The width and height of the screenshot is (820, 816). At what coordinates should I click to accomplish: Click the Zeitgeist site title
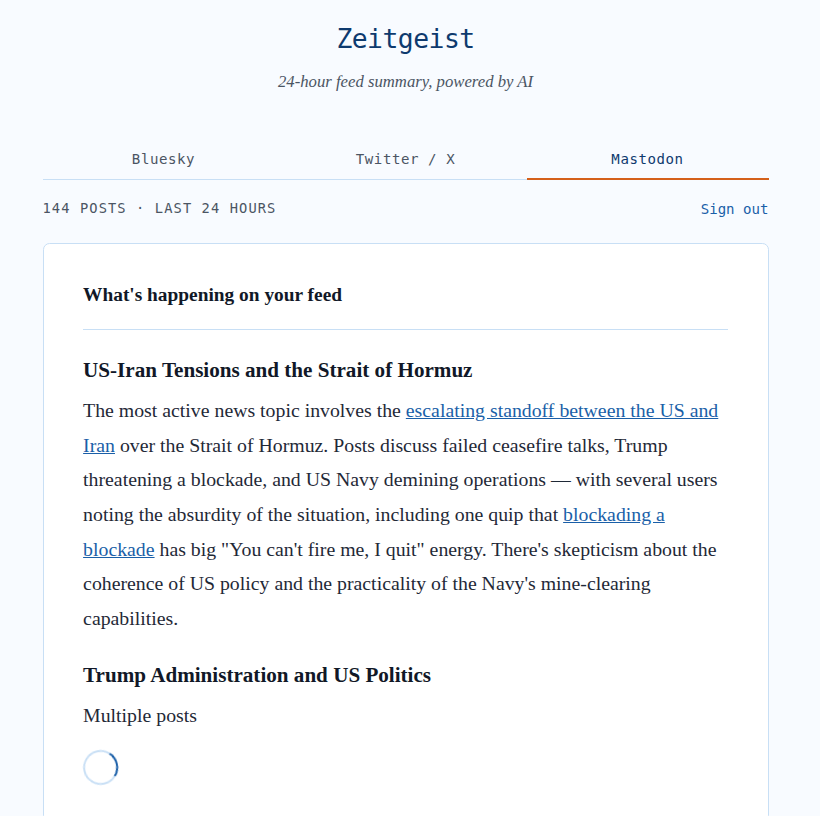[x=405, y=39]
